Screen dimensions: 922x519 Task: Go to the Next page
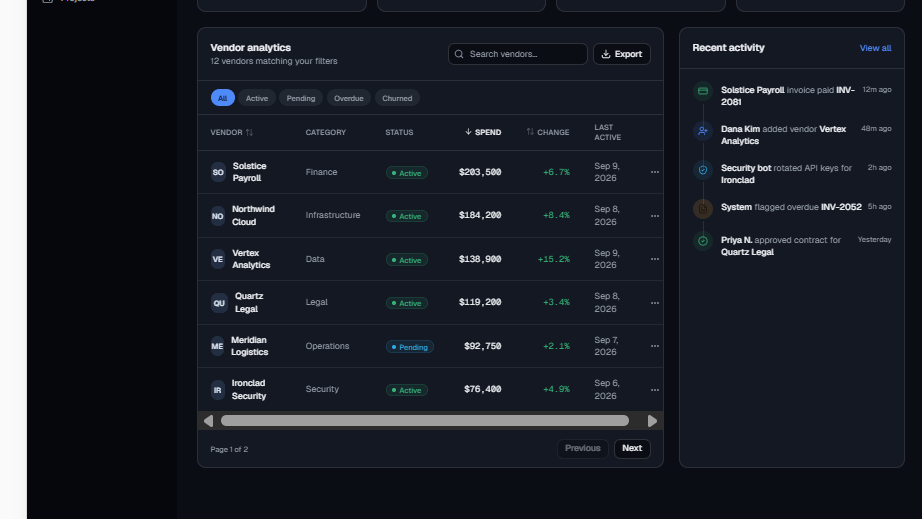(x=632, y=448)
